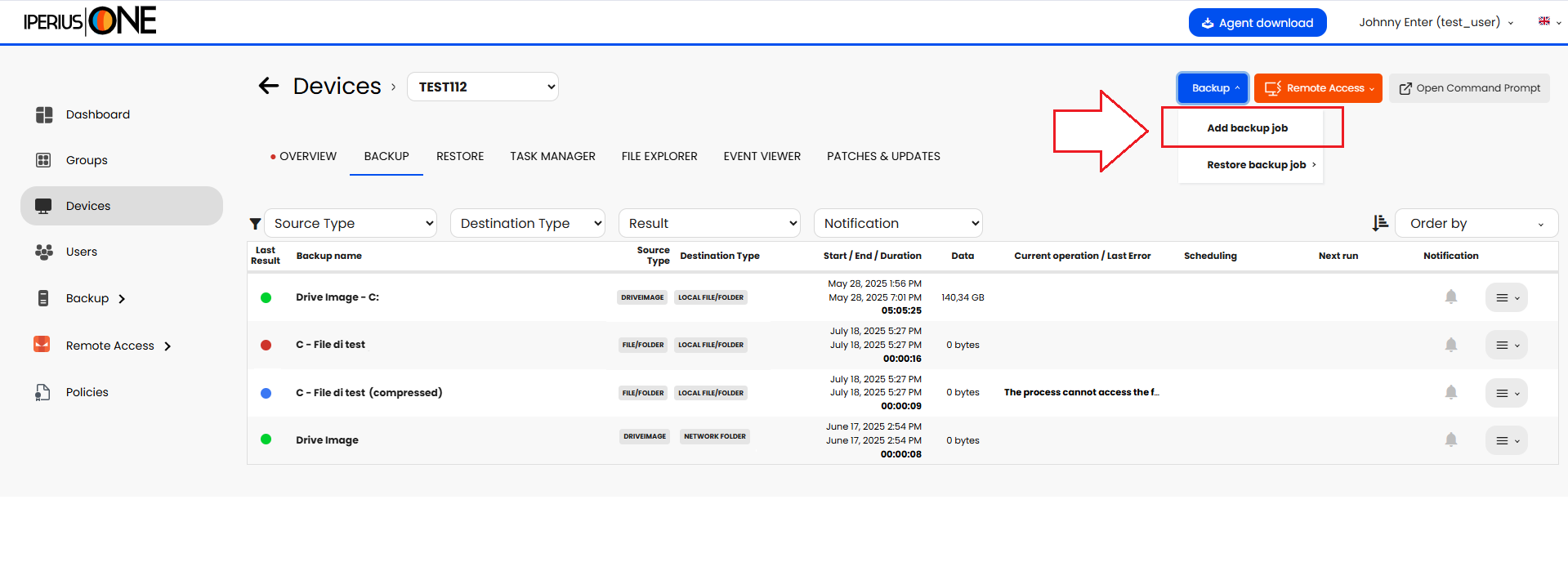The image size is (1568, 580).
Task: Click the language flag icon
Action: (1543, 22)
